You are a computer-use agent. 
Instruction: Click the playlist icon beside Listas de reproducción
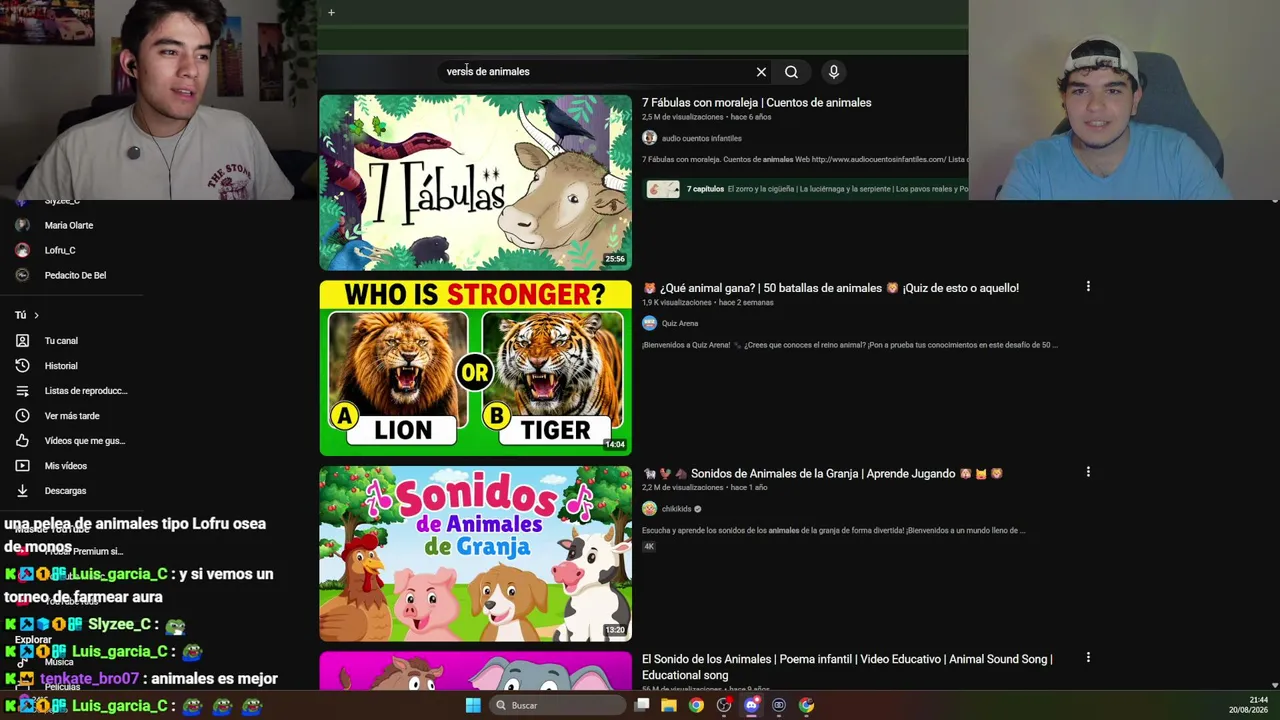[22, 391]
